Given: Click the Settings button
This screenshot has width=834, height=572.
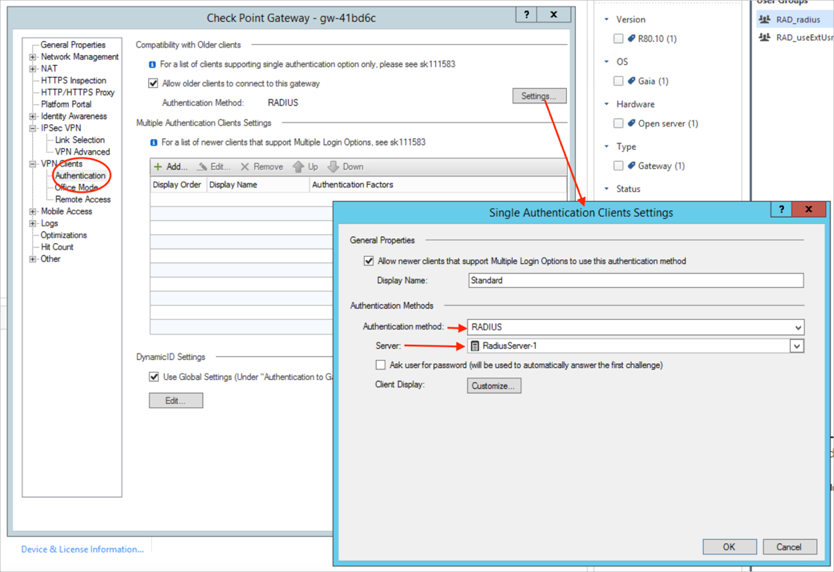Looking at the screenshot, I should (539, 96).
